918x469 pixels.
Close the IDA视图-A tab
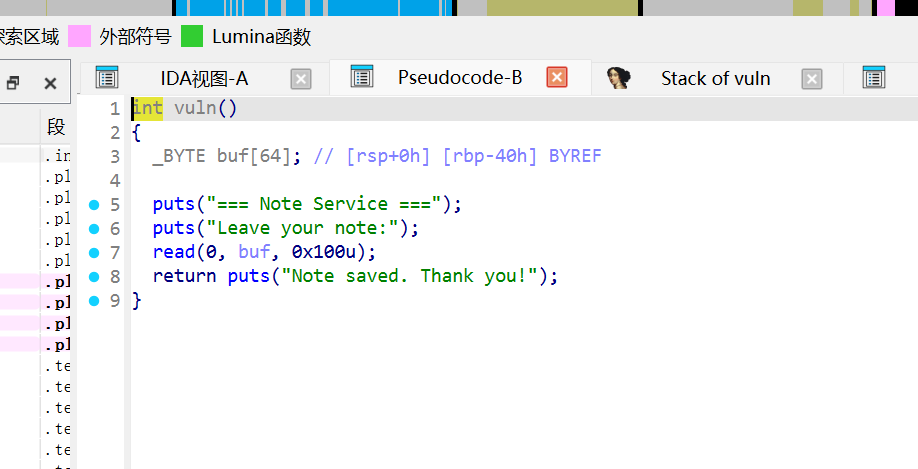pyautogui.click(x=301, y=79)
